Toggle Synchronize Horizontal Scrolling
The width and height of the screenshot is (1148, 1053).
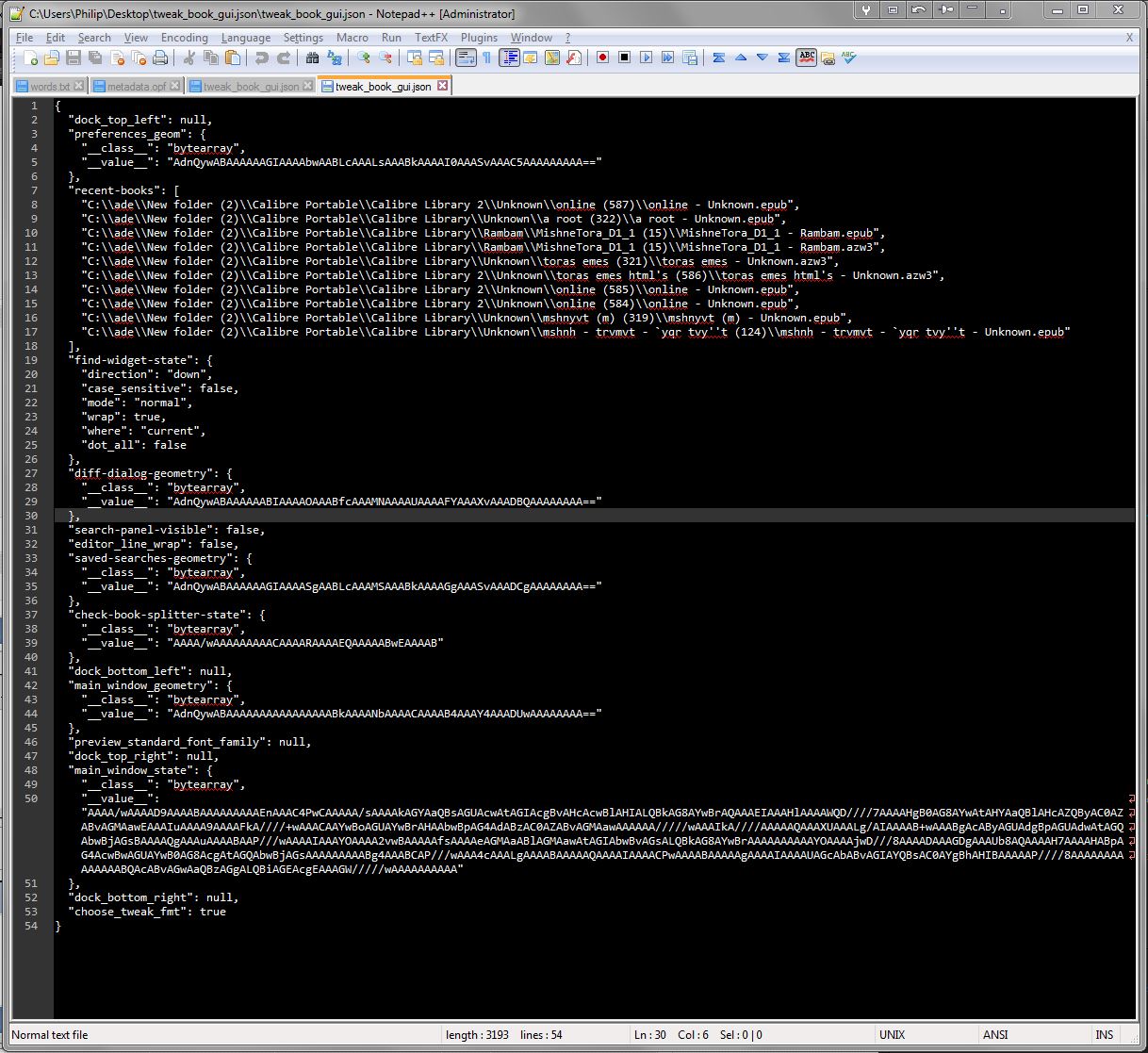coord(436,58)
